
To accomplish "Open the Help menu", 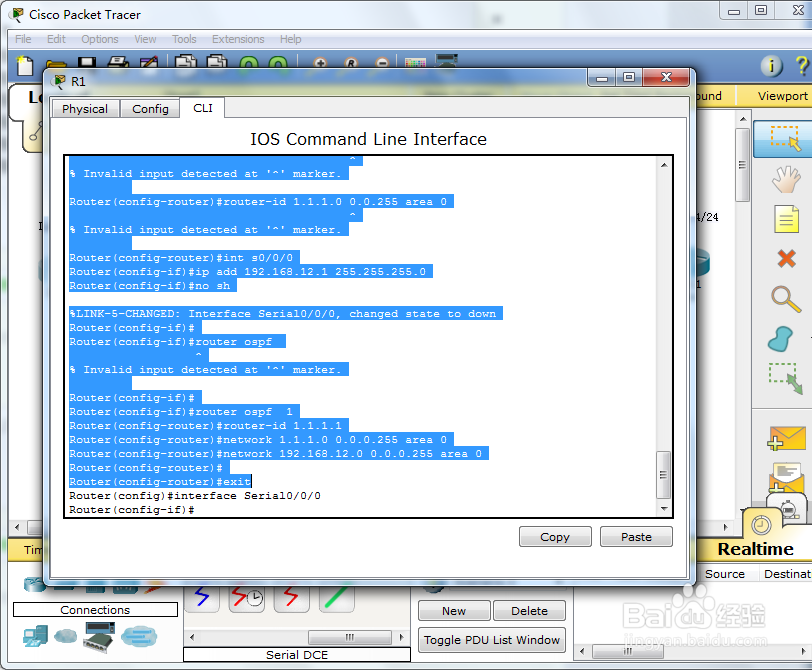I will pos(291,39).
